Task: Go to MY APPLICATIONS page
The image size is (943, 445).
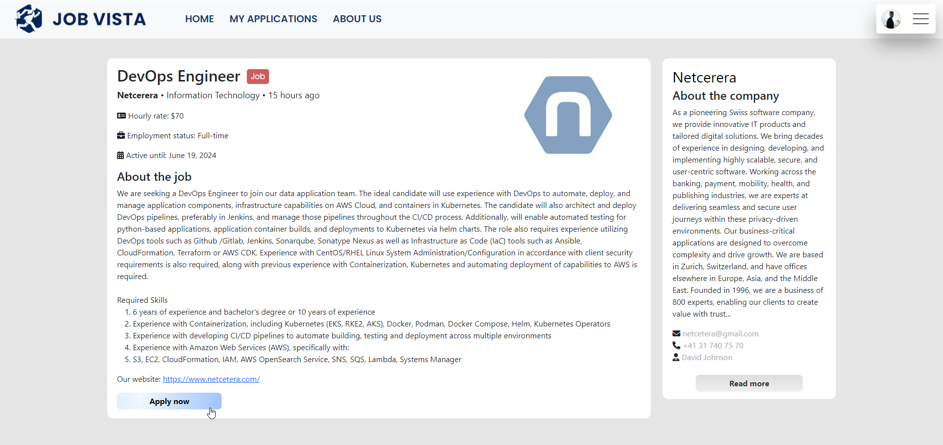Action: [273, 19]
